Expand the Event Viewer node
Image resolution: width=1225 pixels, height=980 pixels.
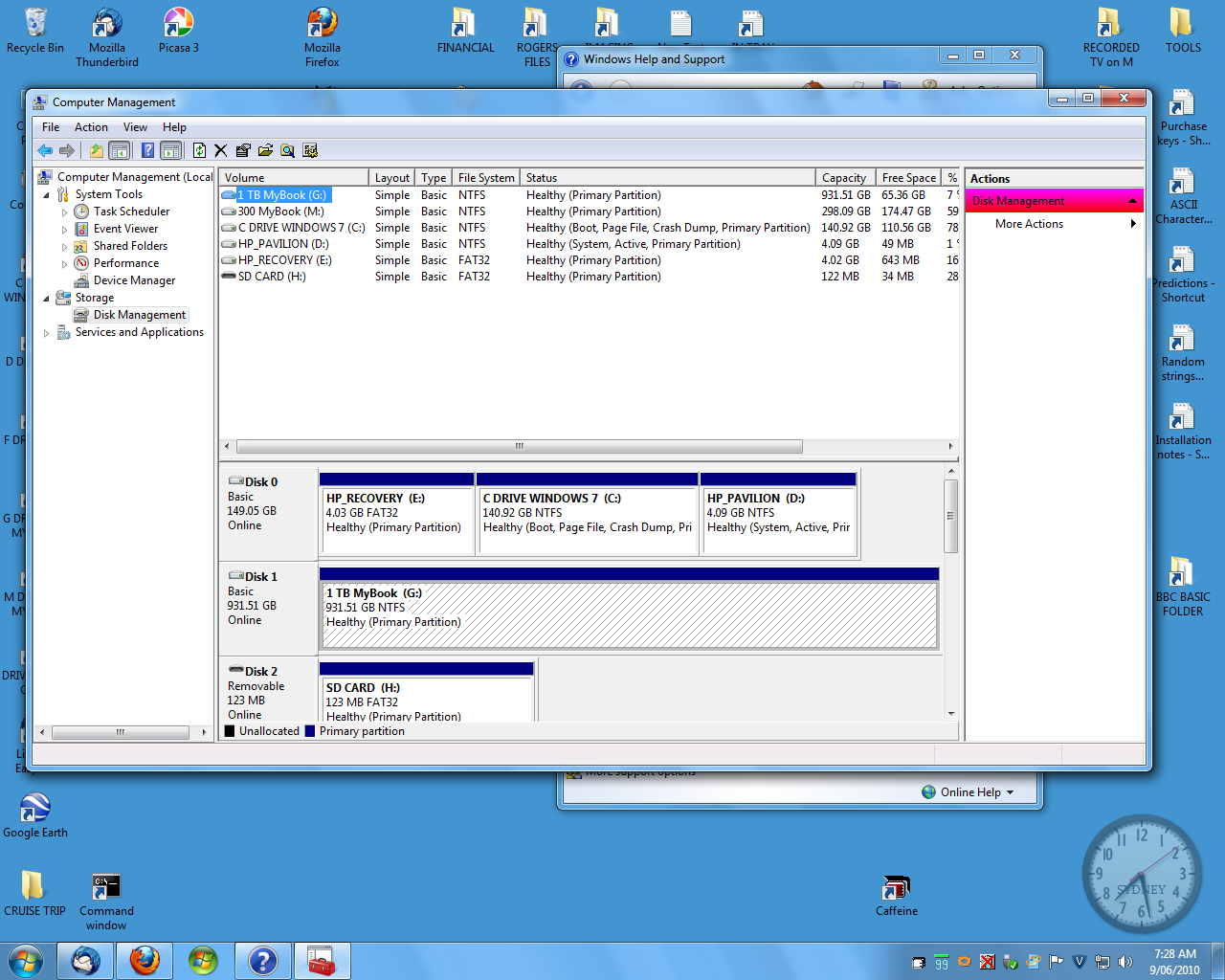[64, 229]
